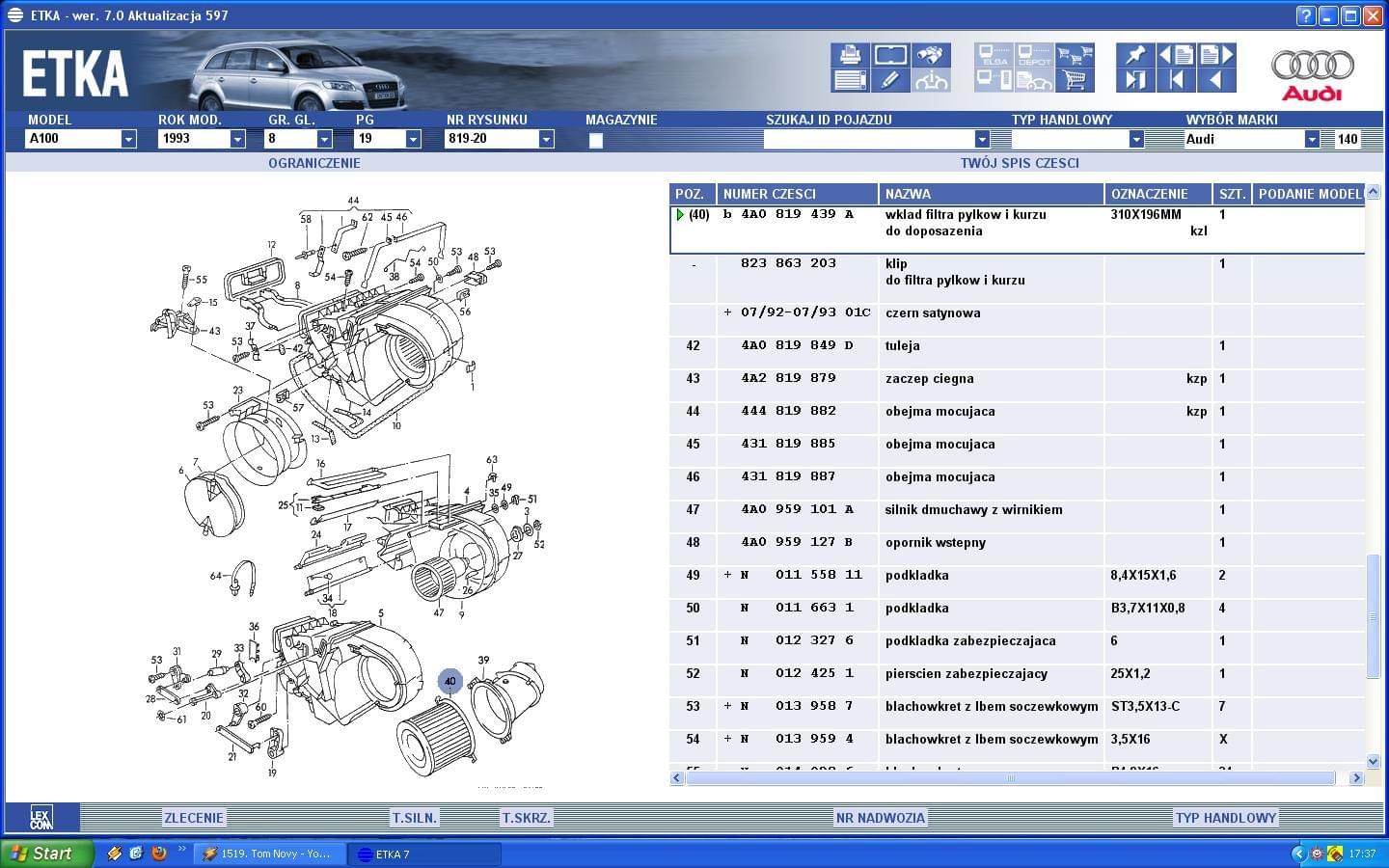Viewport: 1389px width, 868px height.
Task: Click the illustration frame icon beside the printer
Action: [x=889, y=55]
